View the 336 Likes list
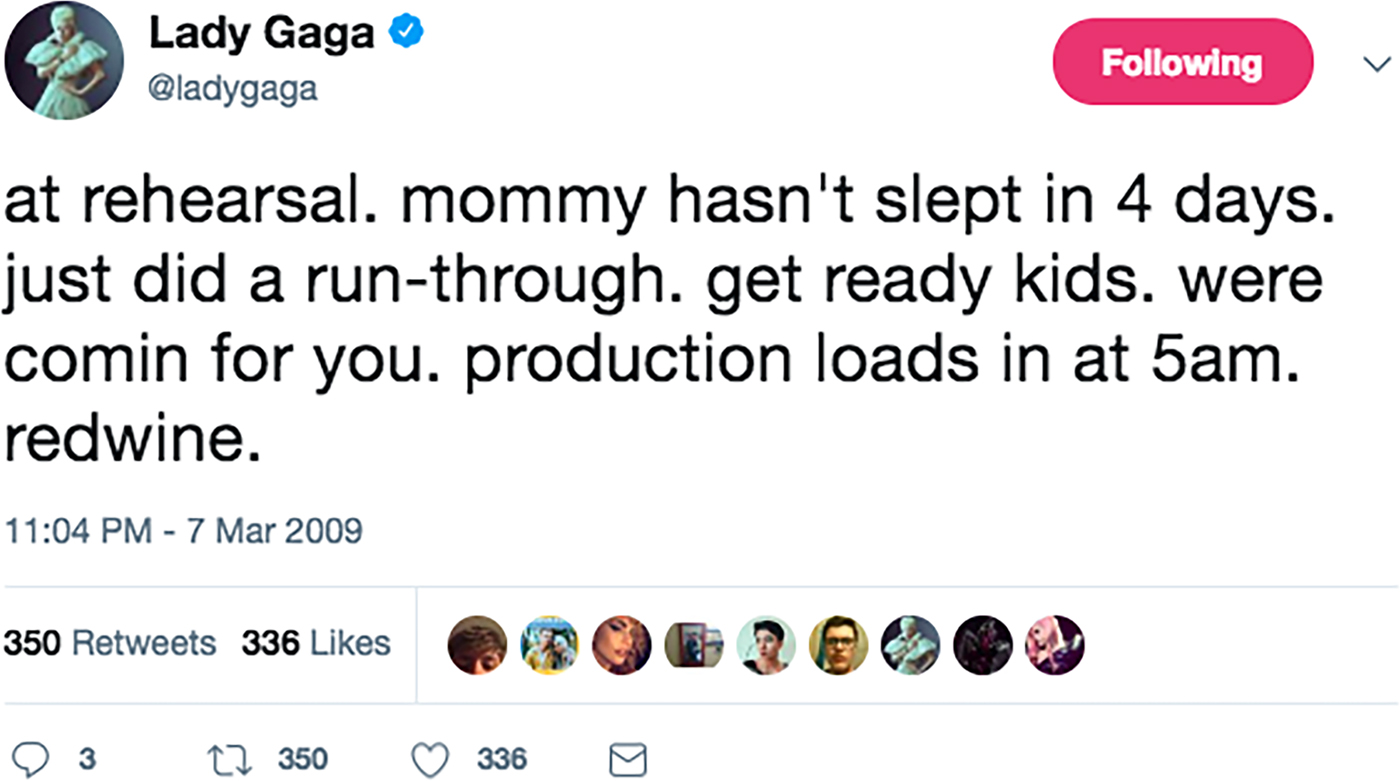Image resolution: width=1400 pixels, height=781 pixels. 315,643
